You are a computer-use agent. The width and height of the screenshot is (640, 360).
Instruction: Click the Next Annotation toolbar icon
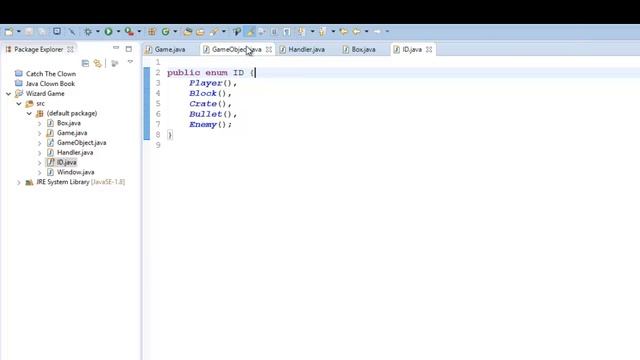pyautogui.click(x=301, y=31)
